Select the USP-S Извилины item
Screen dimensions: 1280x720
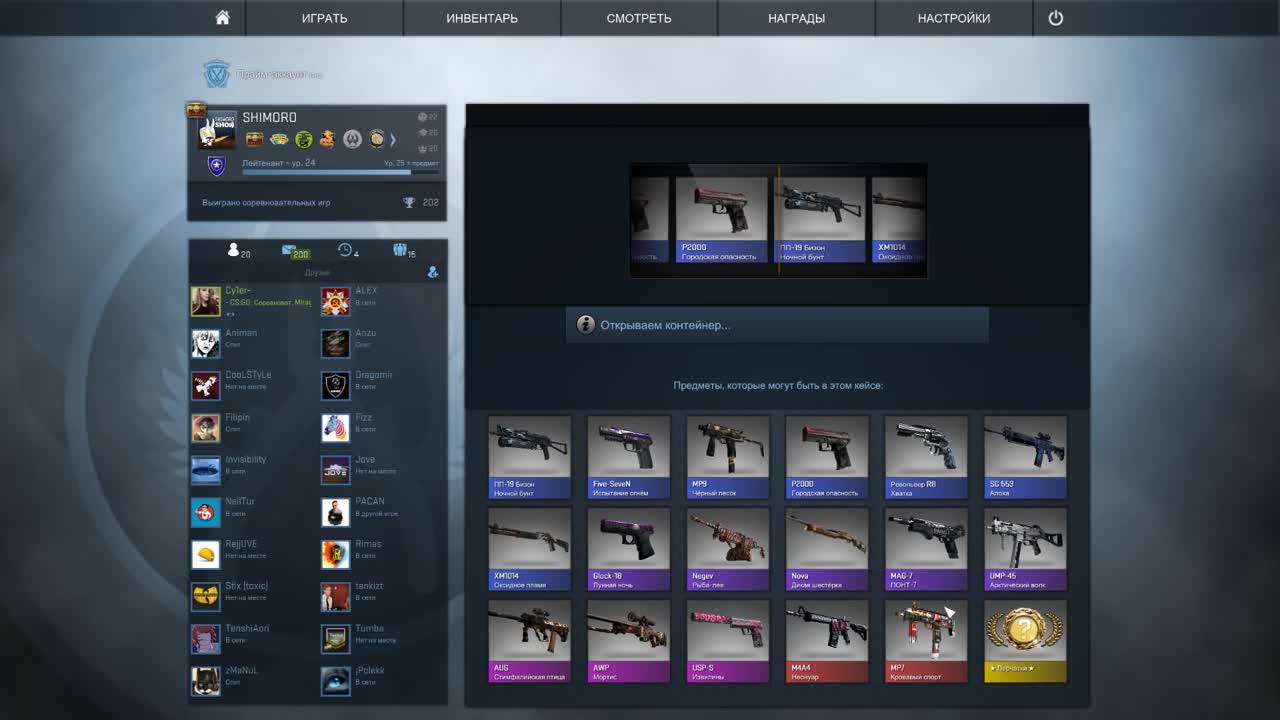click(x=727, y=641)
